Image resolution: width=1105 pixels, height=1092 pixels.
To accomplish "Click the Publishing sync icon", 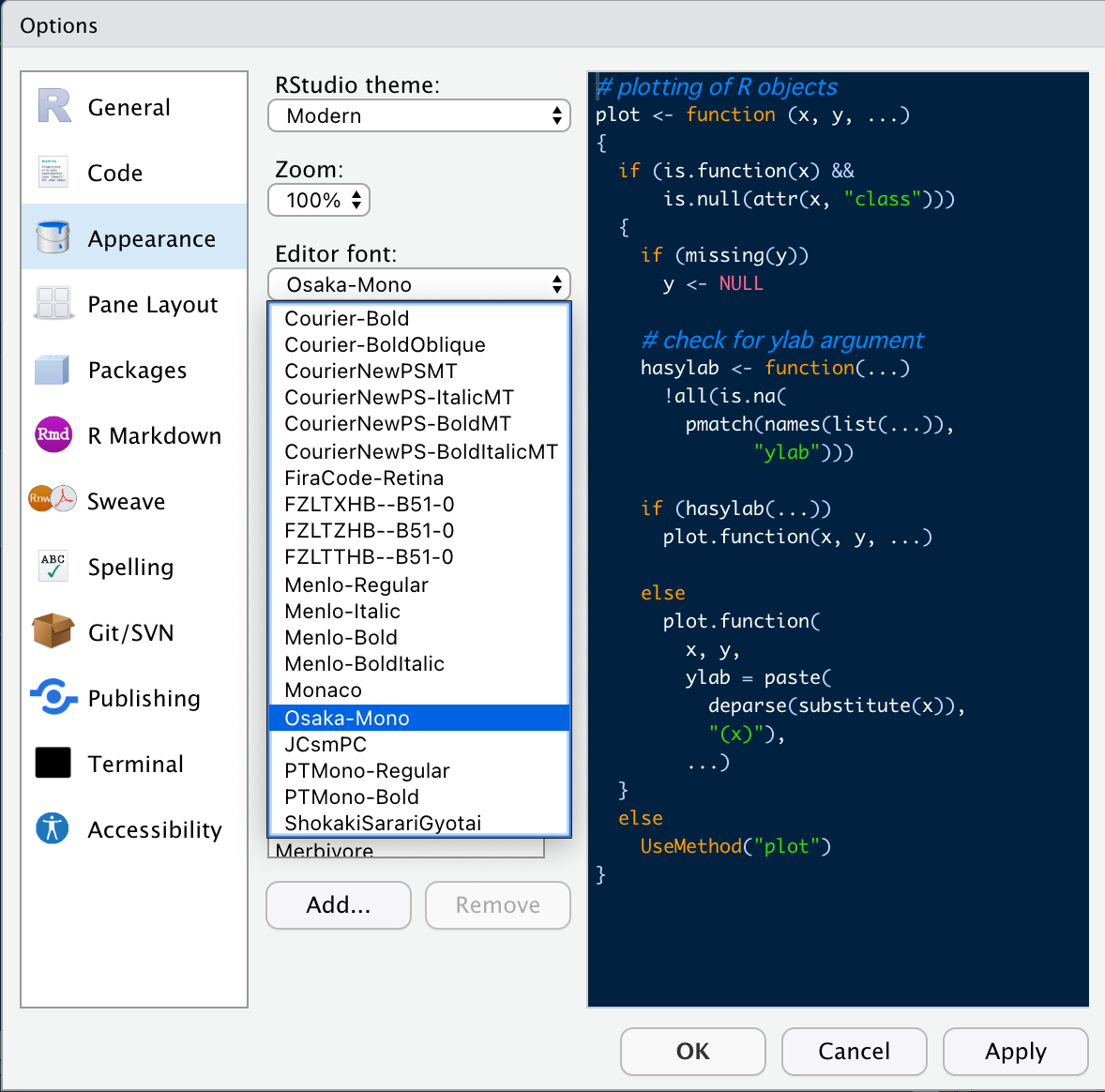I will pos(53,697).
